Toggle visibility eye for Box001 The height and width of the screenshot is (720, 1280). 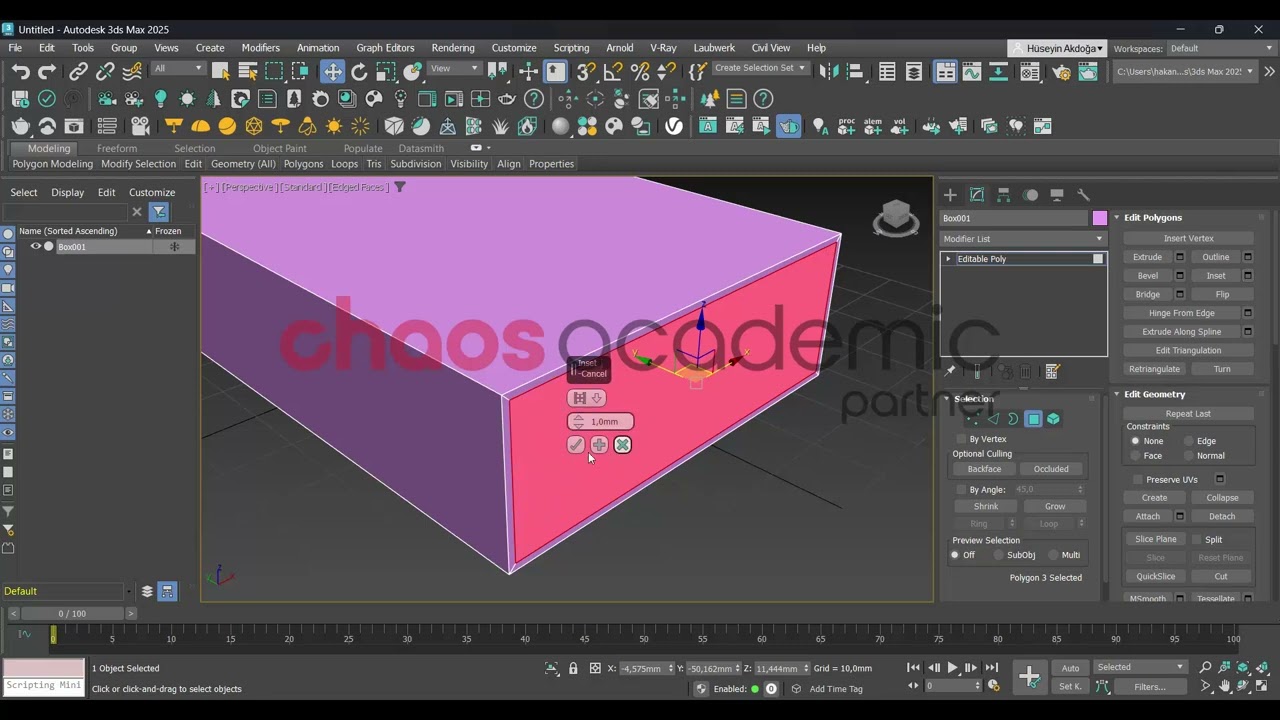[35, 247]
